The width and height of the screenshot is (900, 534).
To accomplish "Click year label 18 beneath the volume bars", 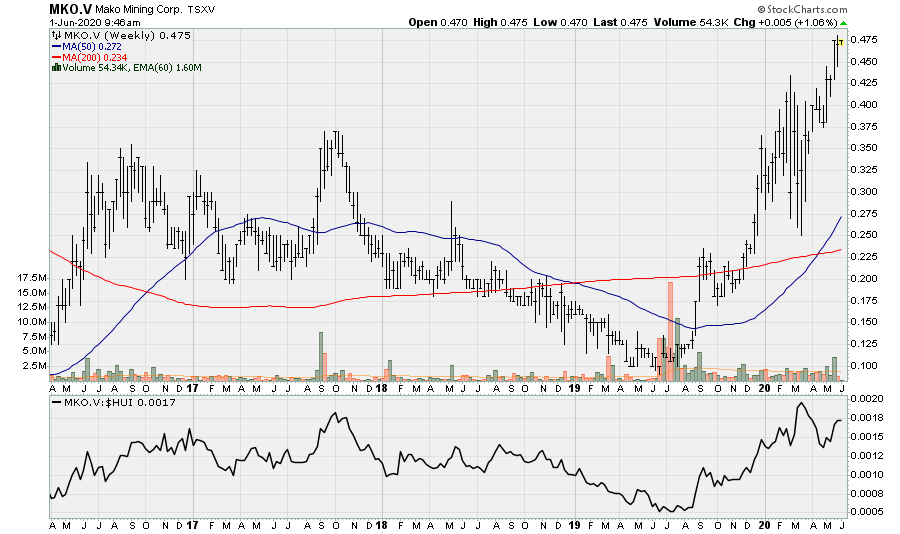I will (381, 389).
